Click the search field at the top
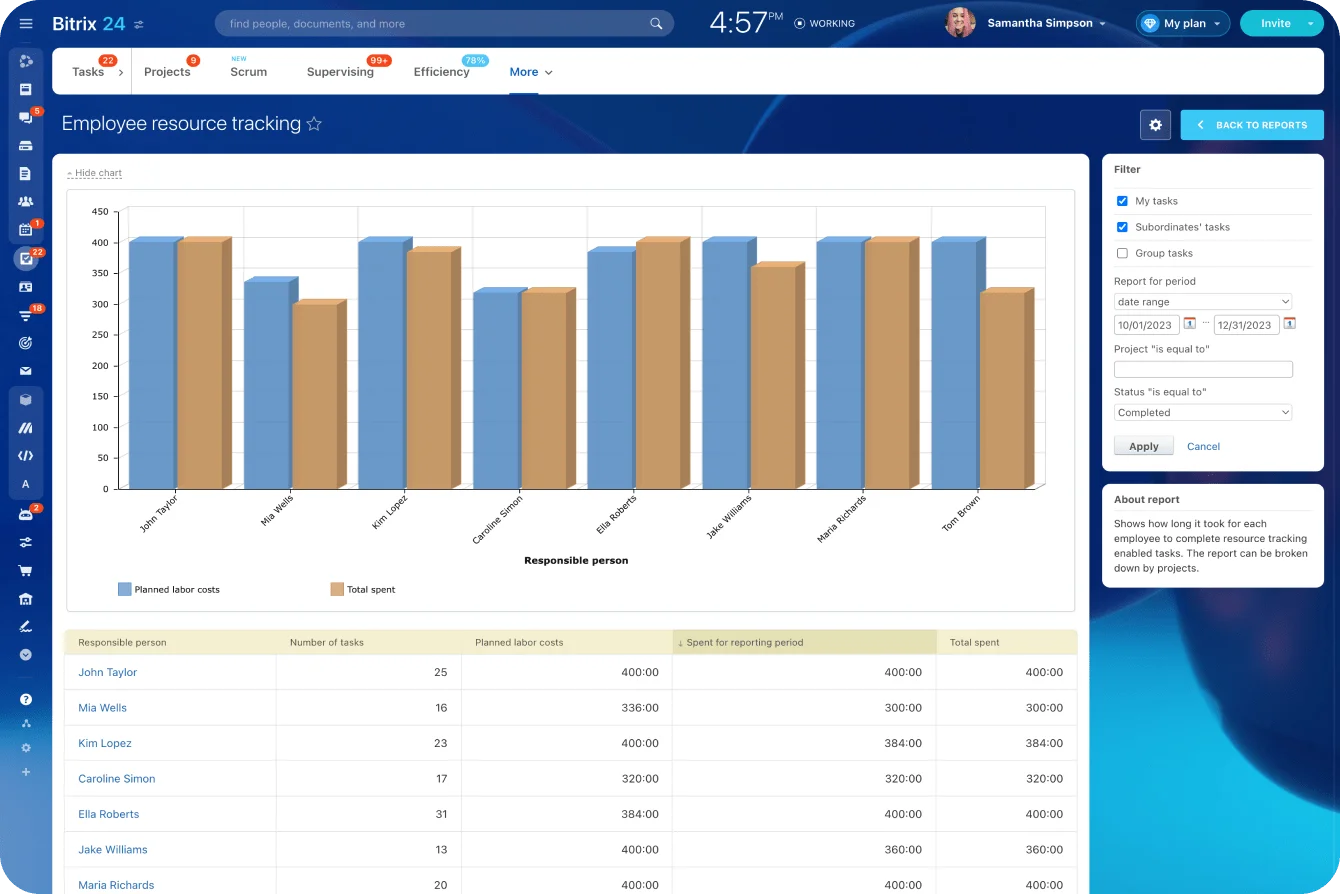Viewport: 1340px width, 894px height. point(440,23)
